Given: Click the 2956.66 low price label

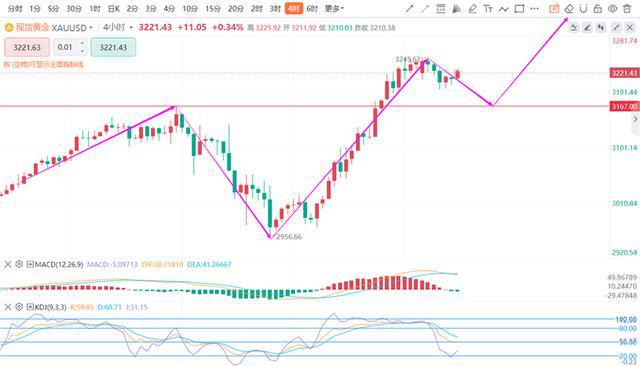Looking at the screenshot, I should (x=289, y=237).
